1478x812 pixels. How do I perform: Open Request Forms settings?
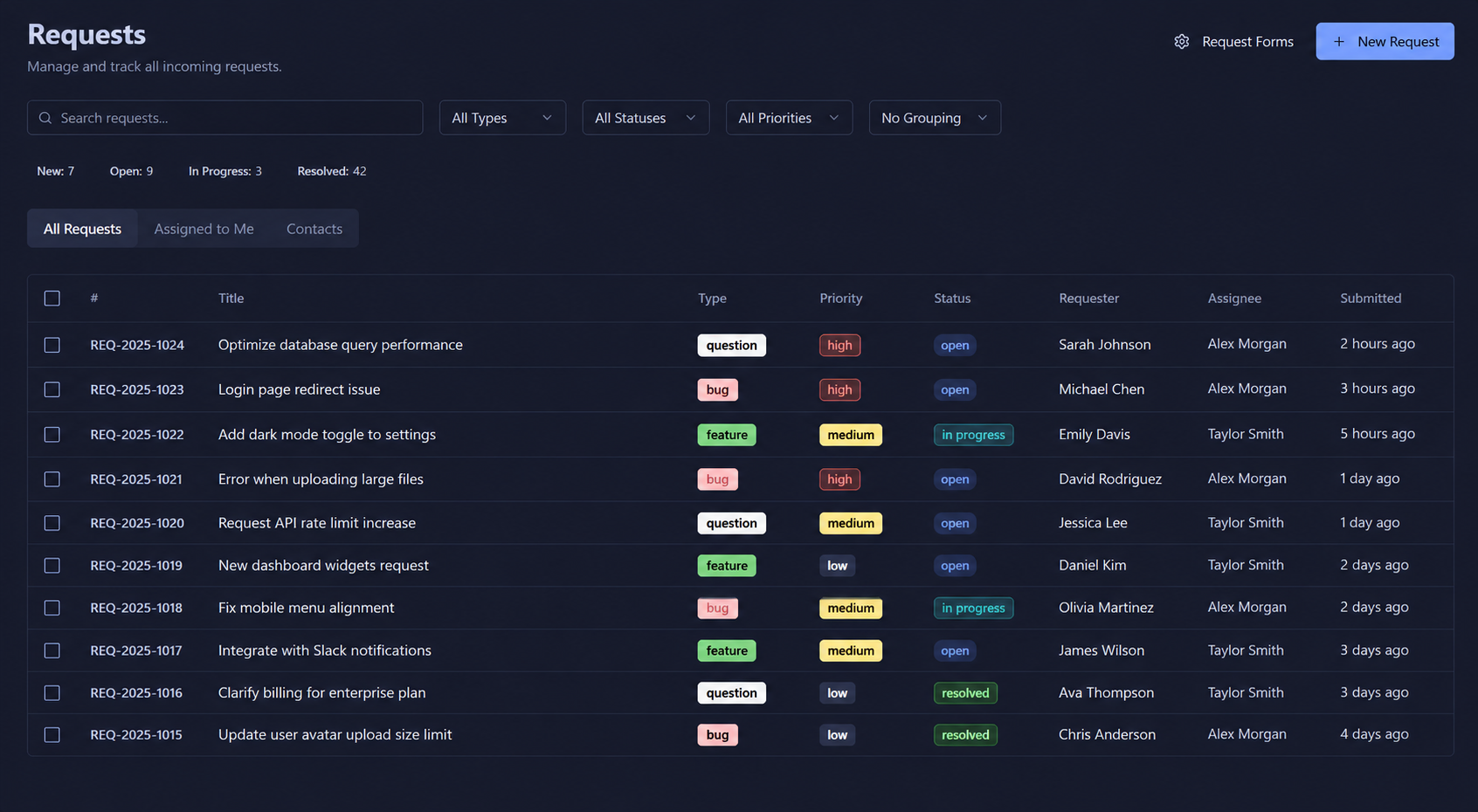coord(1234,42)
